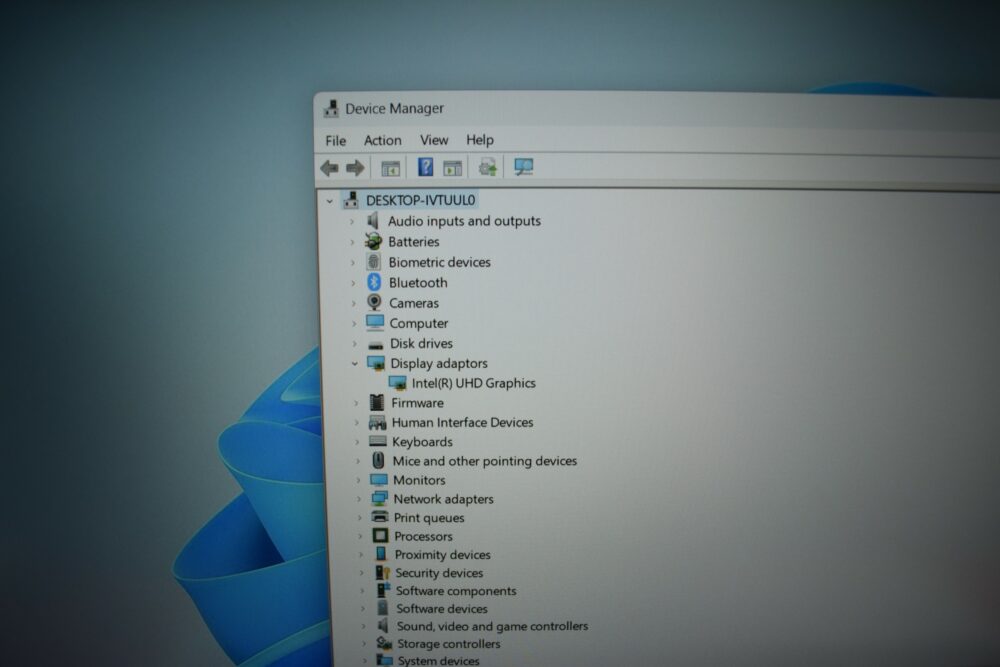Collapse the DESKTOP-IVTUUL0 root node

[x=330, y=201]
